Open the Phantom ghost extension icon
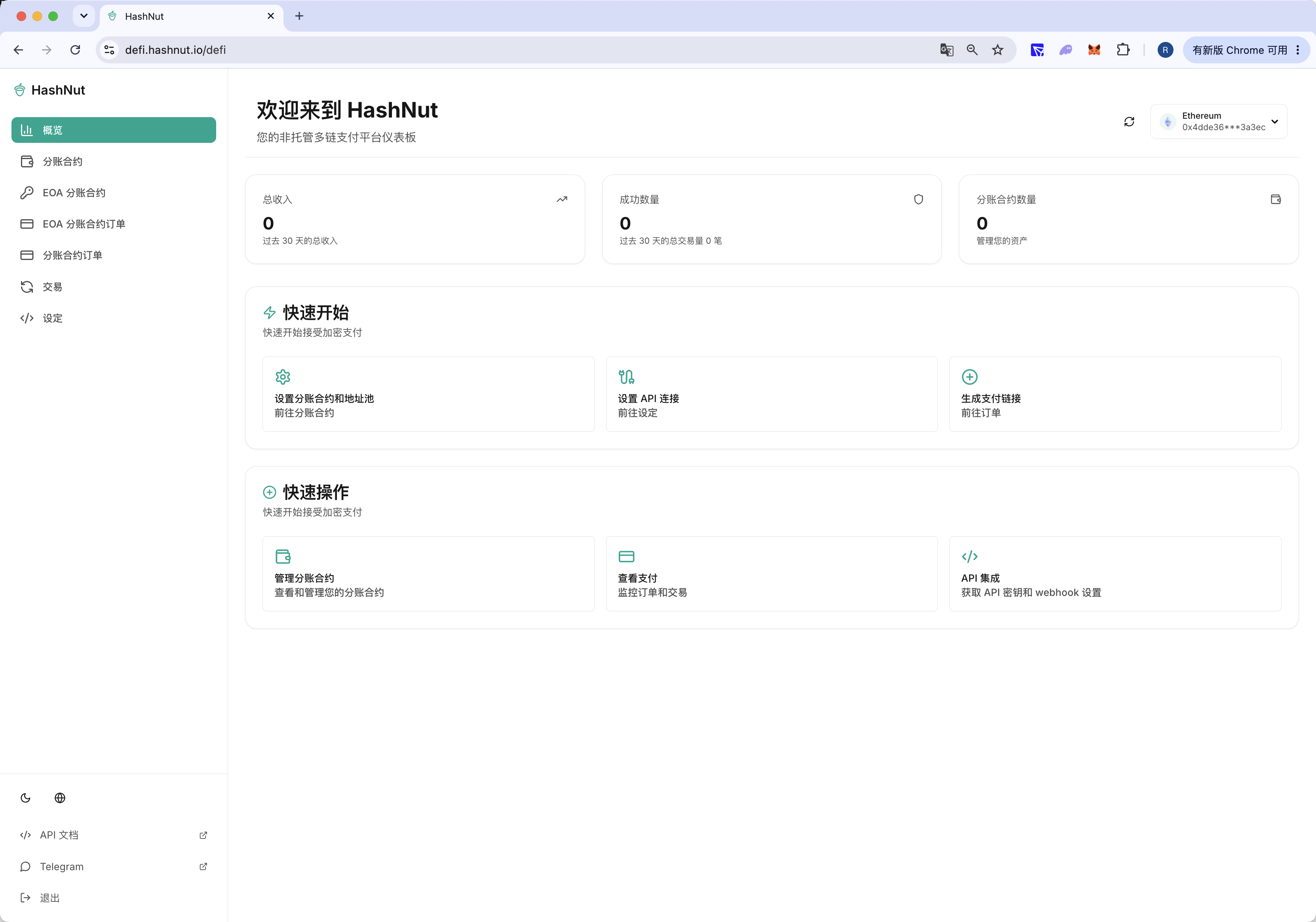This screenshot has height=922, width=1316. tap(1065, 50)
